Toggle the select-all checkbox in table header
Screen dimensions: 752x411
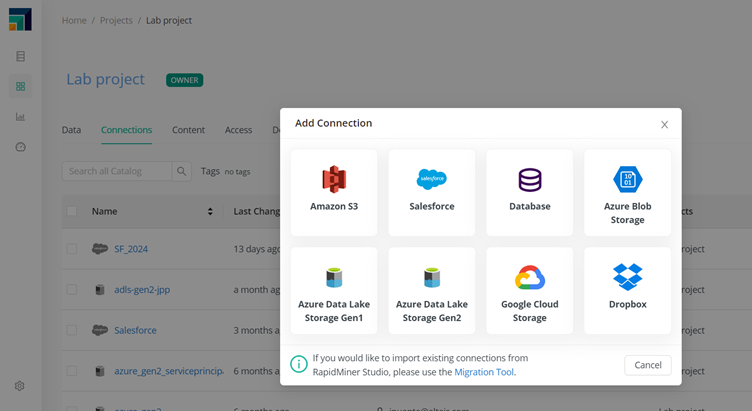(71, 211)
